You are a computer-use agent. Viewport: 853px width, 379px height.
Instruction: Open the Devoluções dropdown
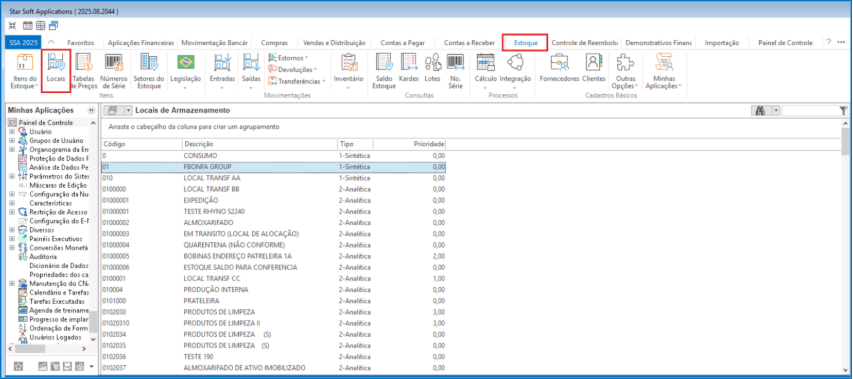tap(294, 69)
